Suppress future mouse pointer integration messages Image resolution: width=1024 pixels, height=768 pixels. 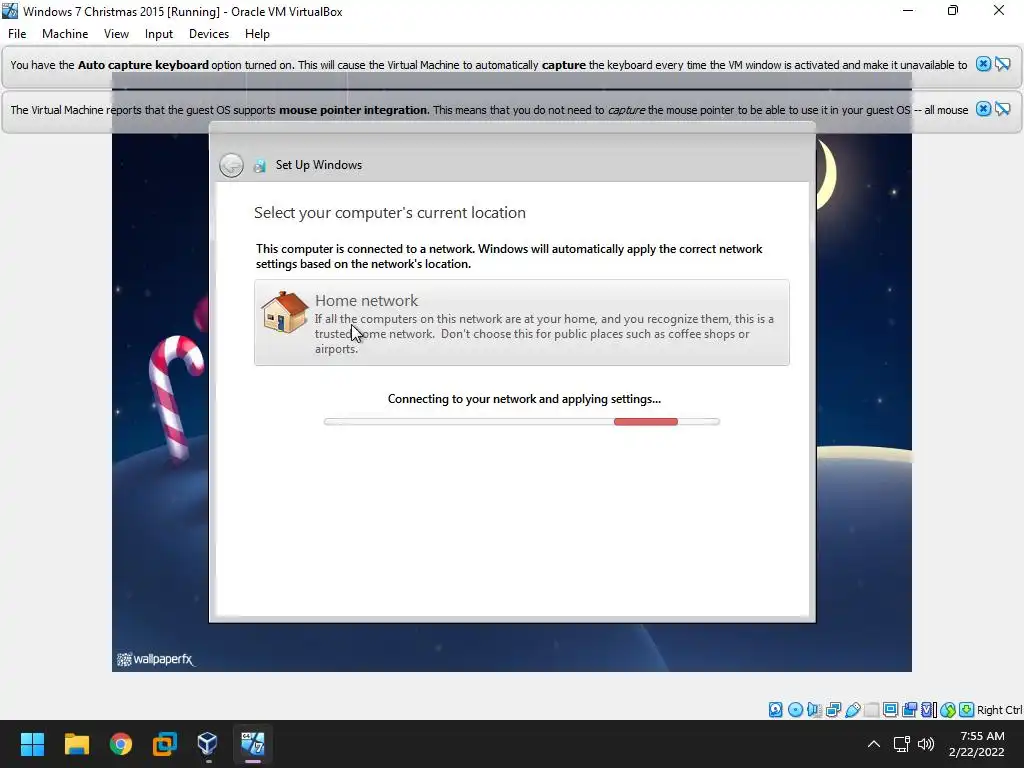[1002, 109]
